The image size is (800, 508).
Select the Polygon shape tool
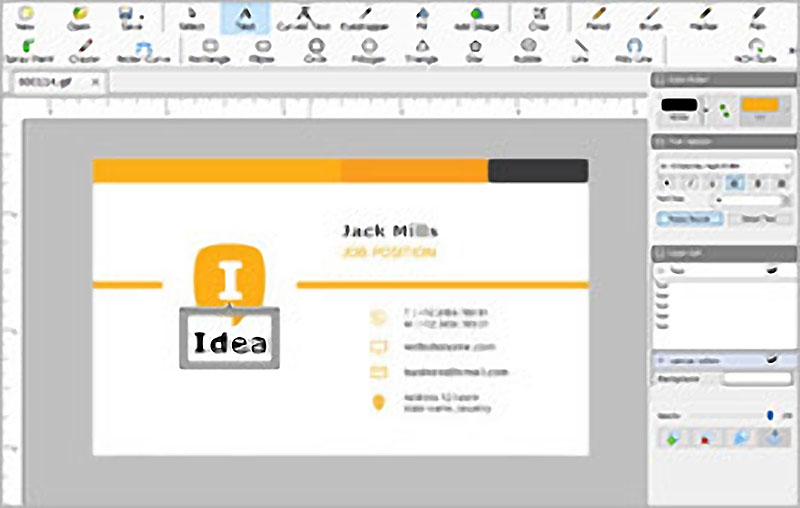tap(369, 52)
